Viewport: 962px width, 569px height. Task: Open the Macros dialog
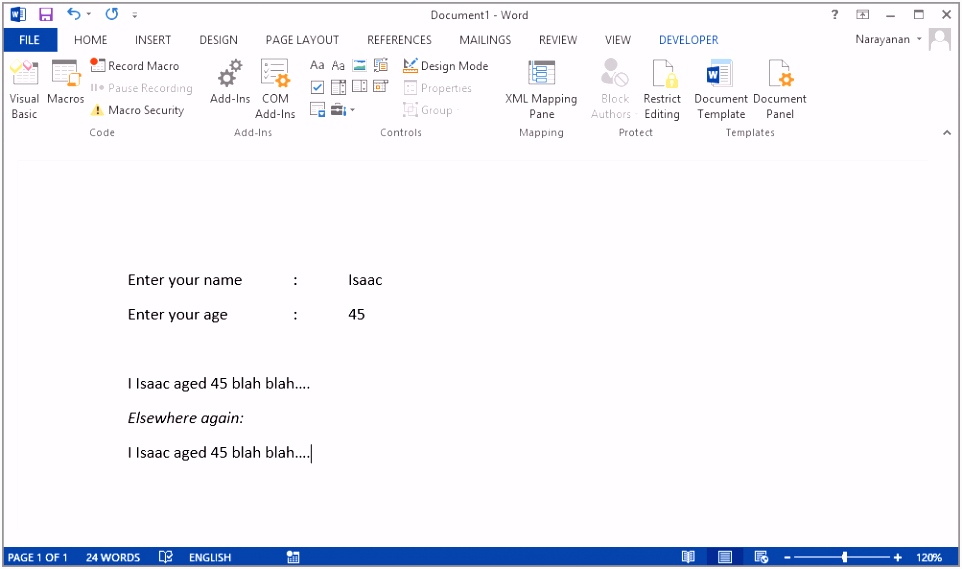click(x=65, y=82)
